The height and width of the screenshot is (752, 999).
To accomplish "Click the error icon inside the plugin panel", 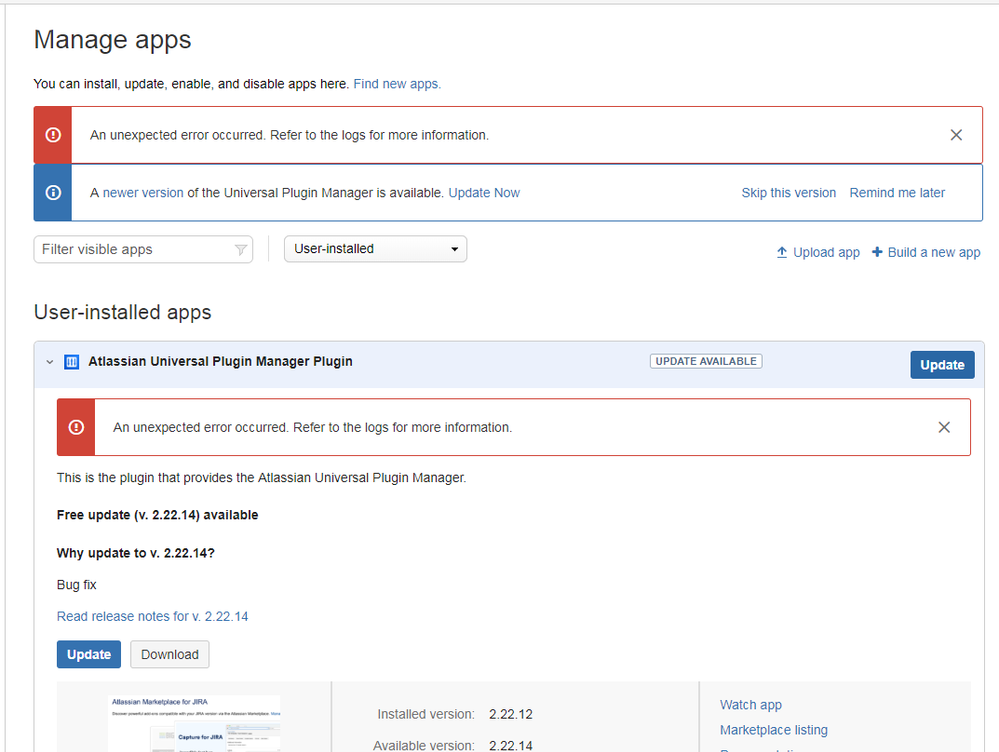I will coord(76,427).
